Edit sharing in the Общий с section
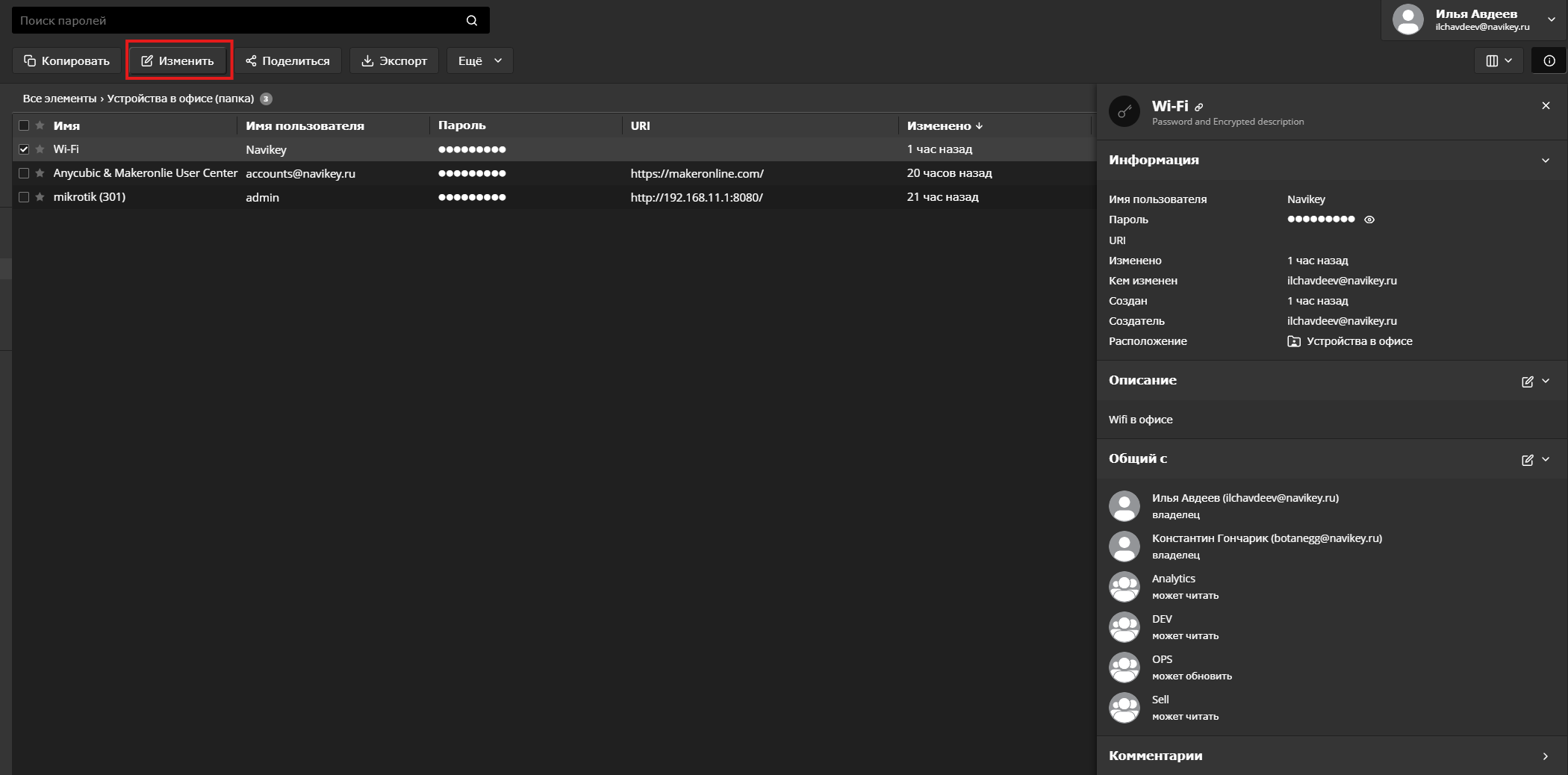The width and height of the screenshot is (1568, 775). coord(1527,460)
